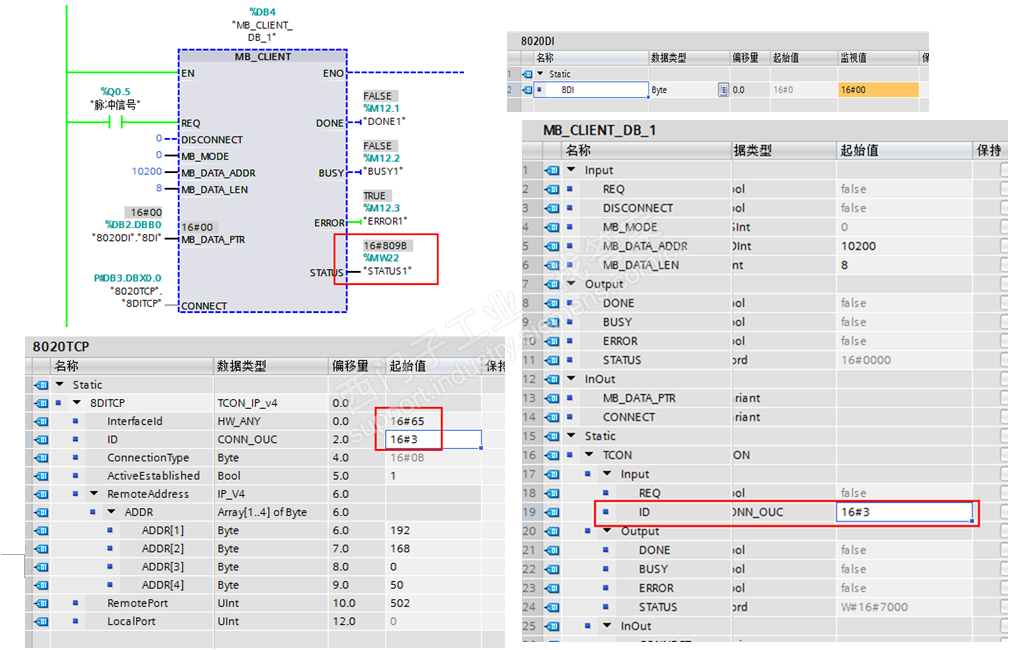Click the 名称 column header in 8020TCP table
1017x650 pixels.
[x=132, y=366]
